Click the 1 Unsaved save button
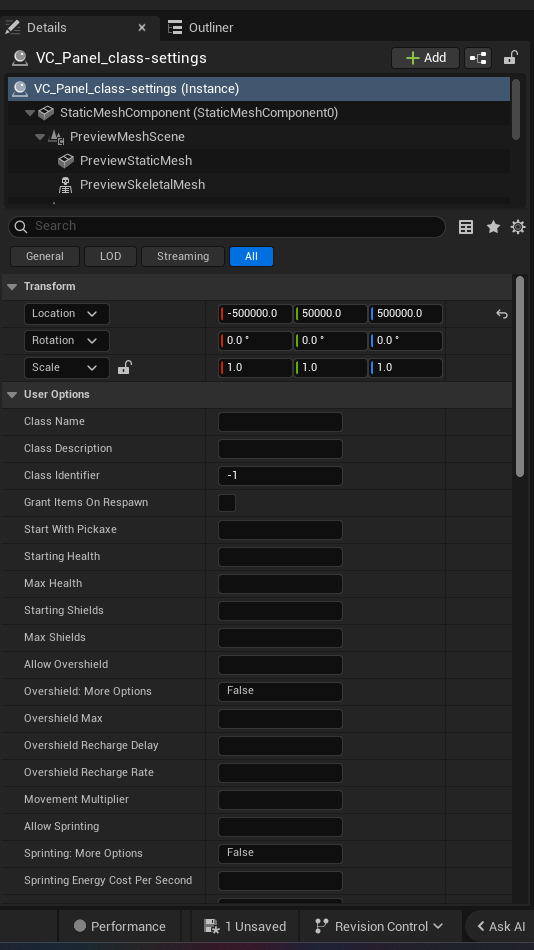This screenshot has width=534, height=950. click(x=245, y=926)
